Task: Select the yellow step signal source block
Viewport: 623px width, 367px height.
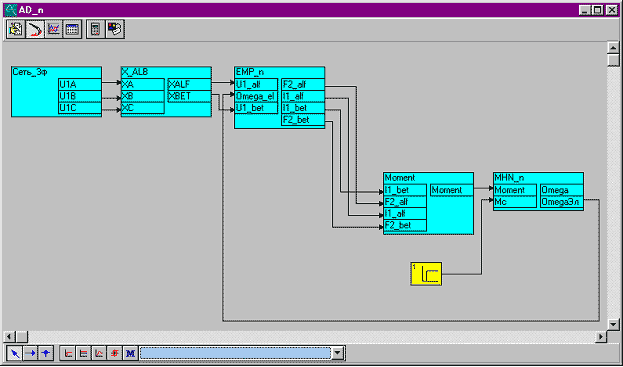Action: click(426, 274)
